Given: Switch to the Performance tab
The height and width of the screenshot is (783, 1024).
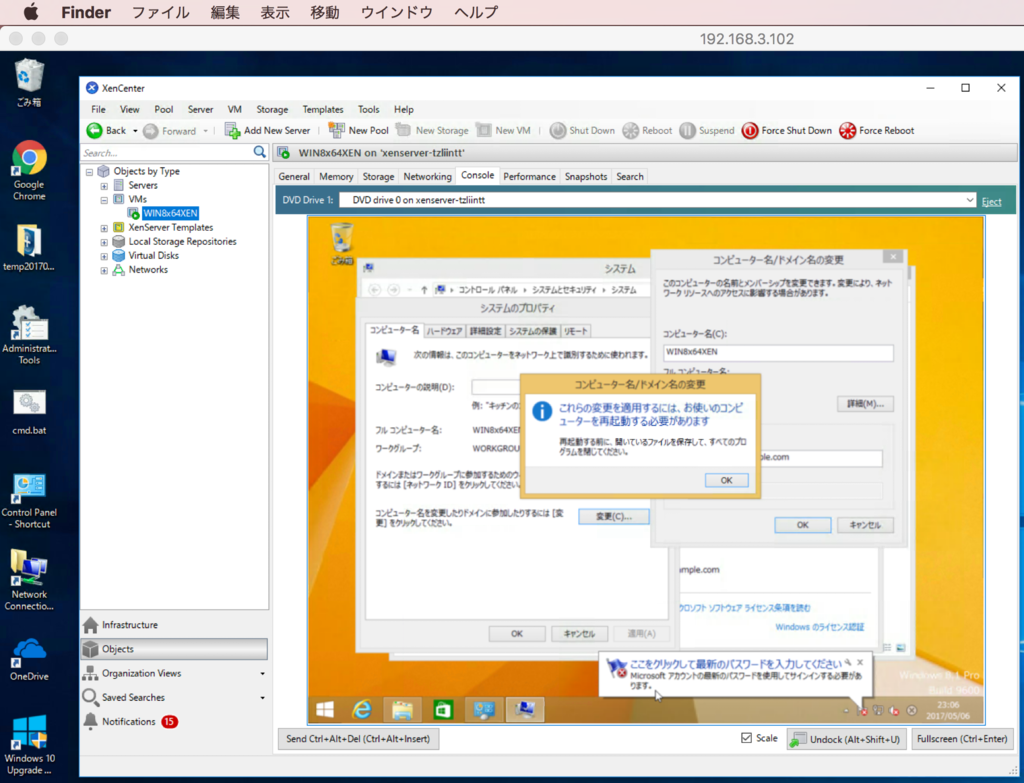Looking at the screenshot, I should 529,176.
